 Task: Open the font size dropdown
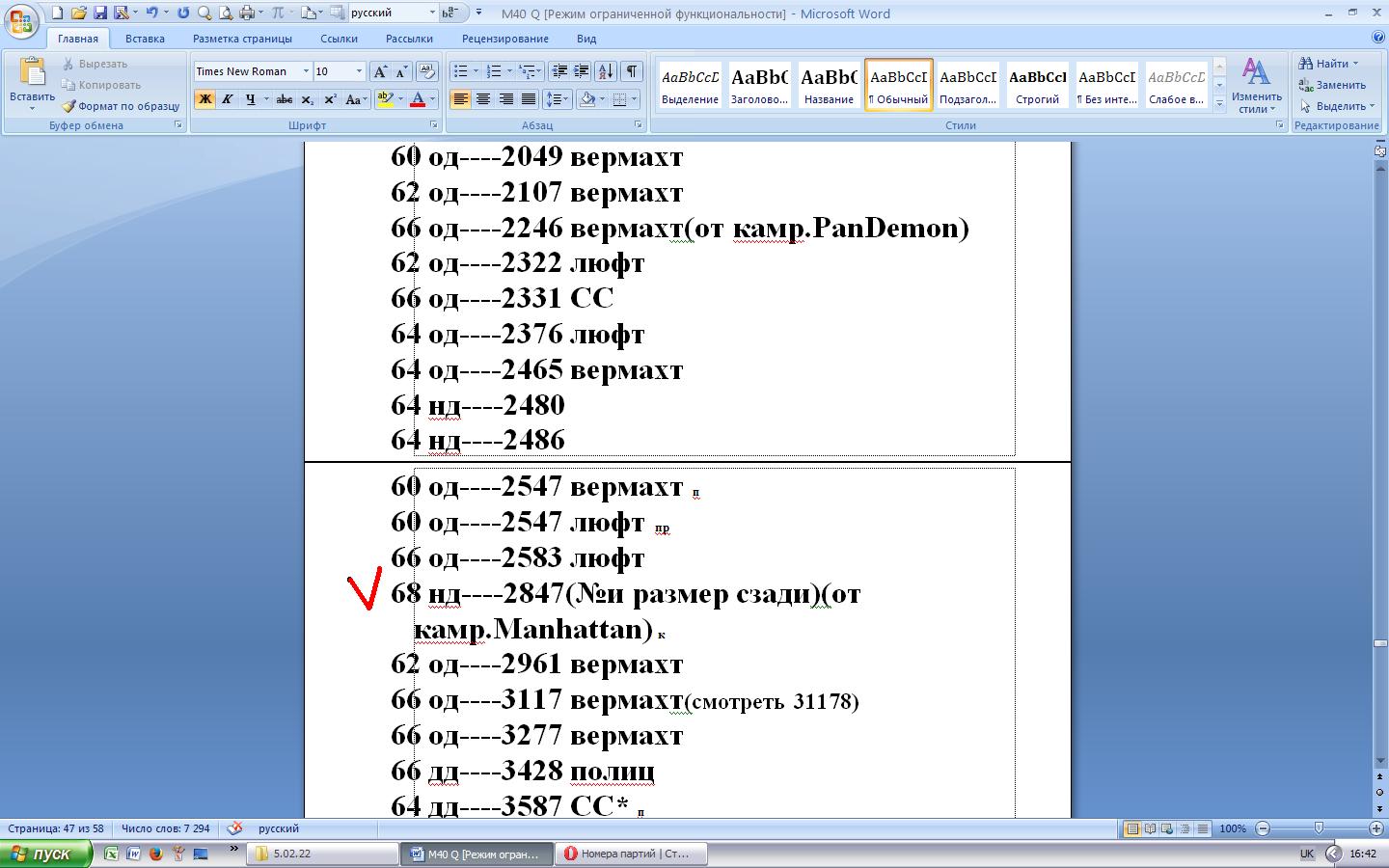pos(359,71)
